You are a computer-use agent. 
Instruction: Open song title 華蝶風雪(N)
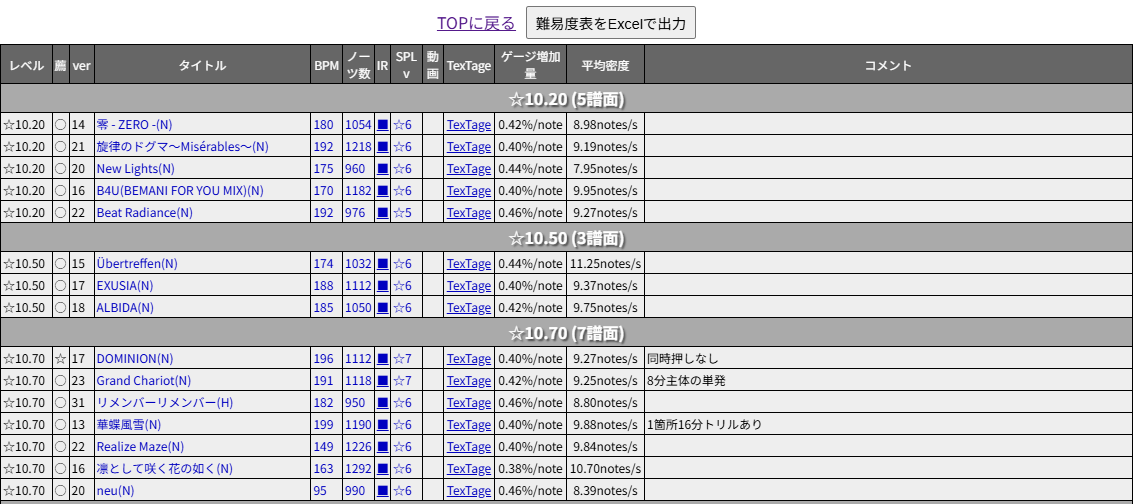point(129,425)
